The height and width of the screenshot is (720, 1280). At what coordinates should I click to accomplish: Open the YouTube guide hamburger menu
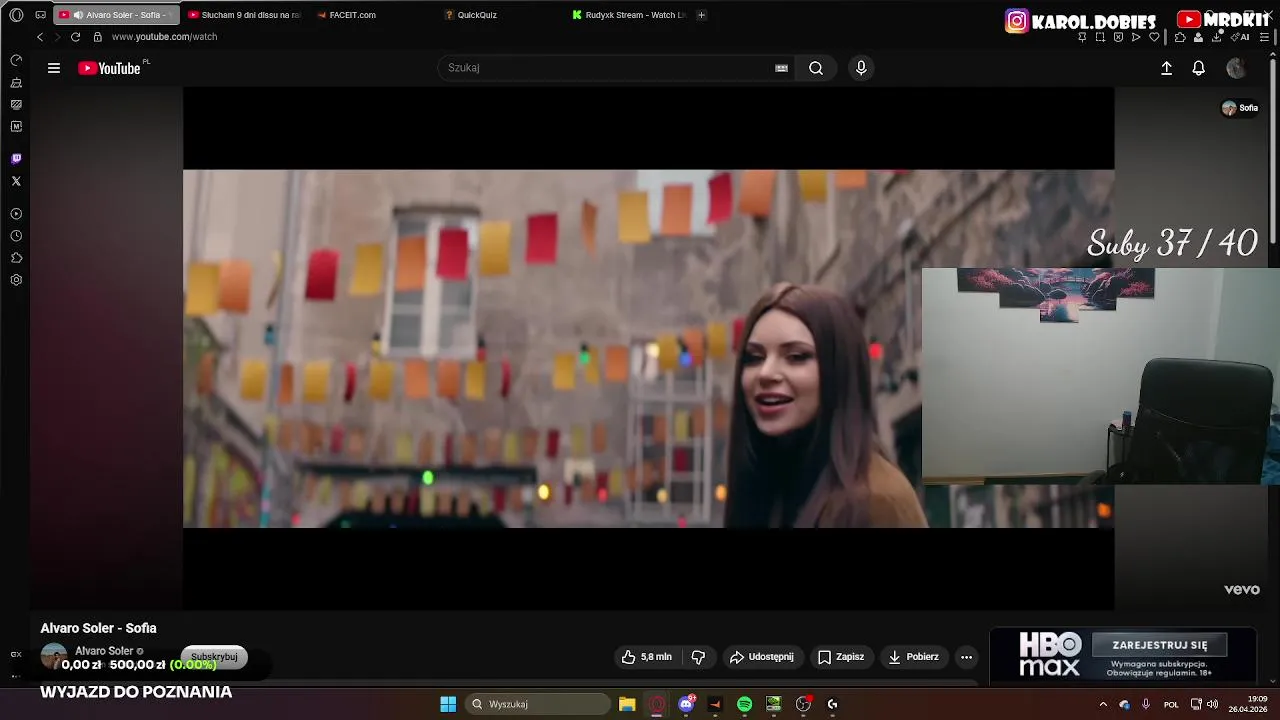point(54,68)
